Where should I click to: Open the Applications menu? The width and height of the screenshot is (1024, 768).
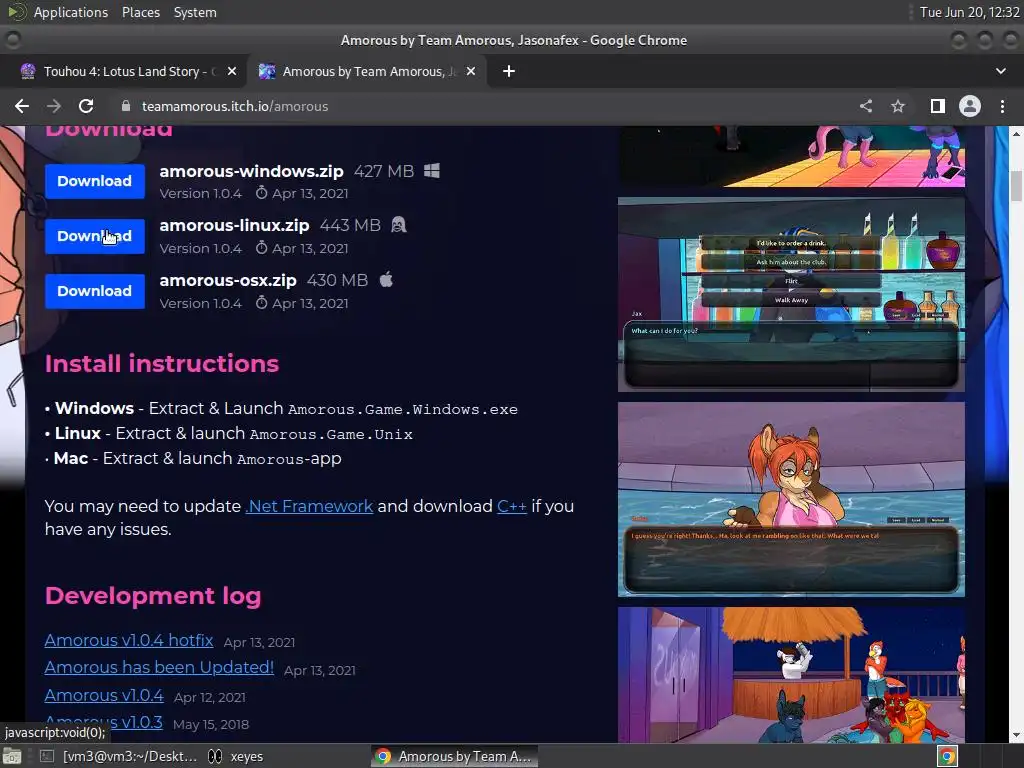[x=71, y=12]
